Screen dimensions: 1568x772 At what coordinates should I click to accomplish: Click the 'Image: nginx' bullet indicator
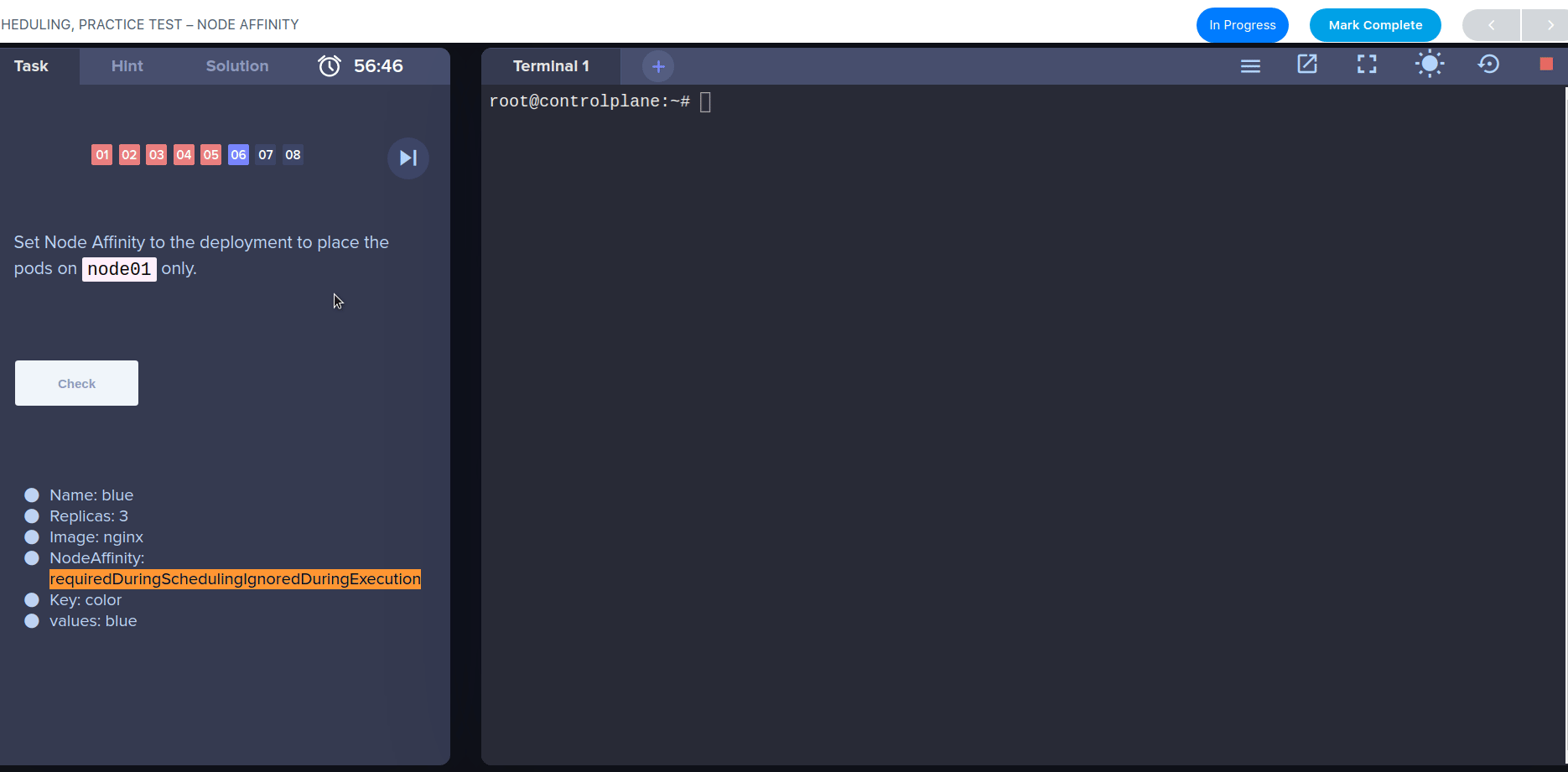(x=32, y=536)
